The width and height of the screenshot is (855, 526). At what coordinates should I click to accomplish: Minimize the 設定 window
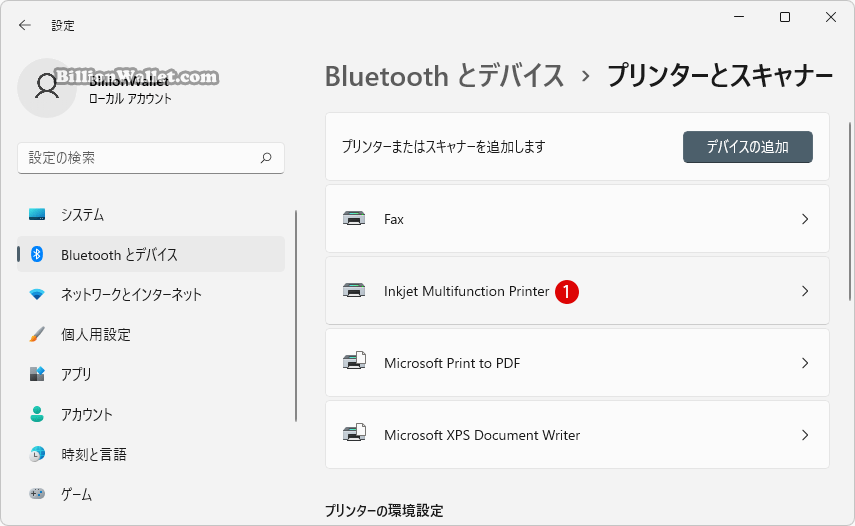pos(739,17)
